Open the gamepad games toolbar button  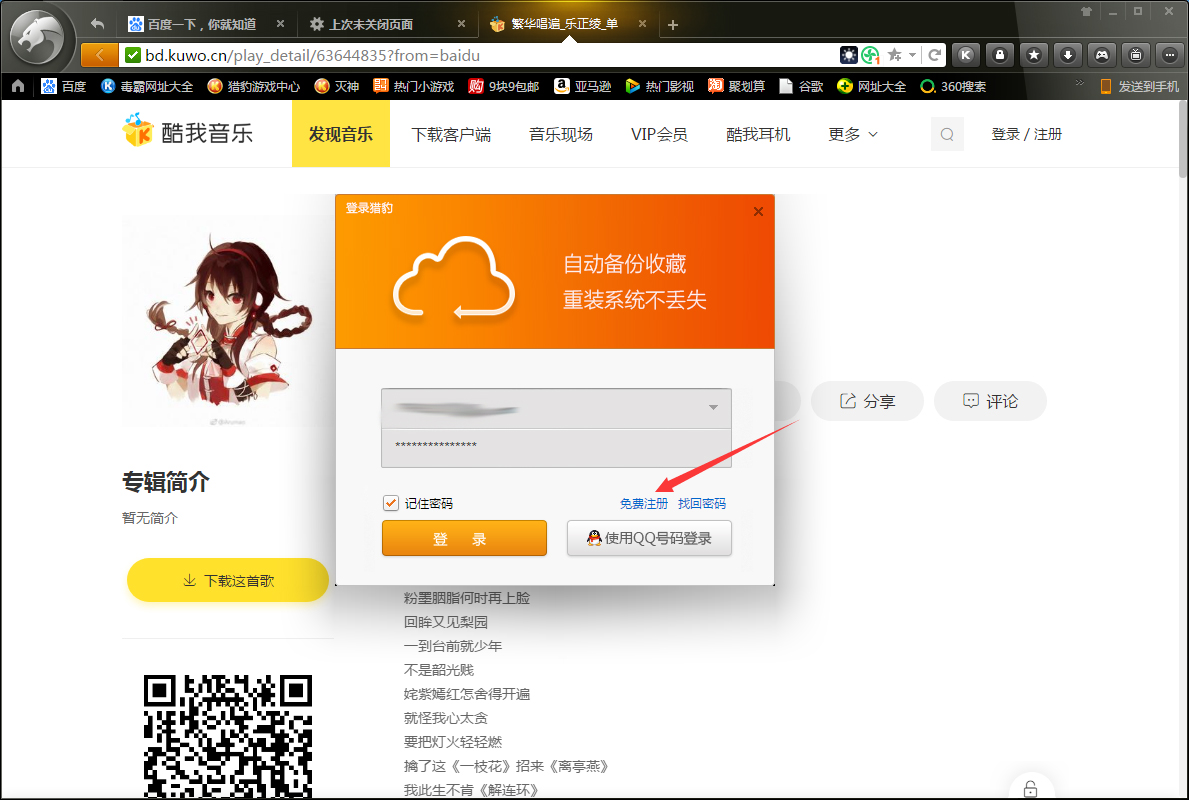(1102, 55)
